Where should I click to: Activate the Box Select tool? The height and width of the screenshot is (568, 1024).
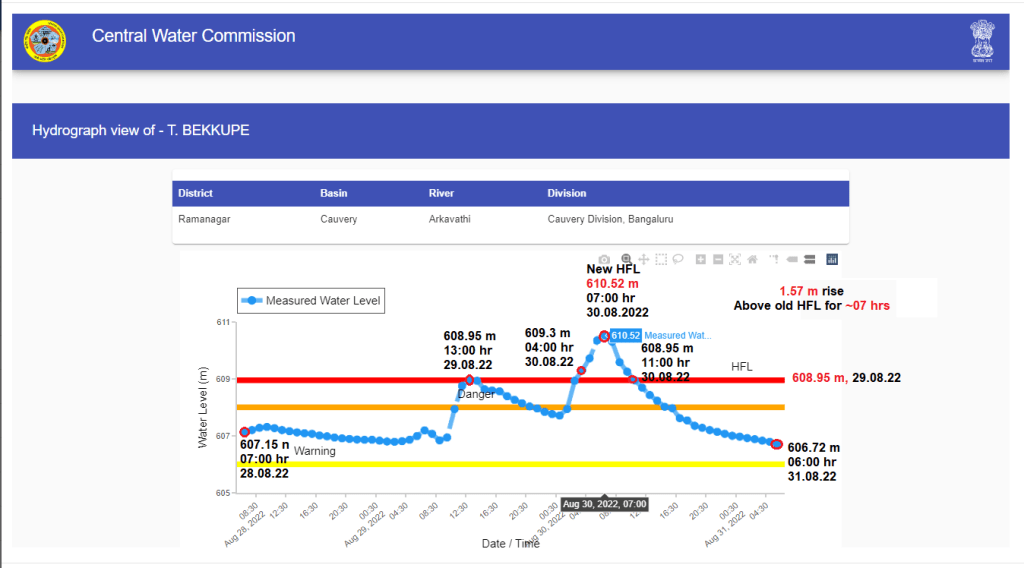[661, 259]
